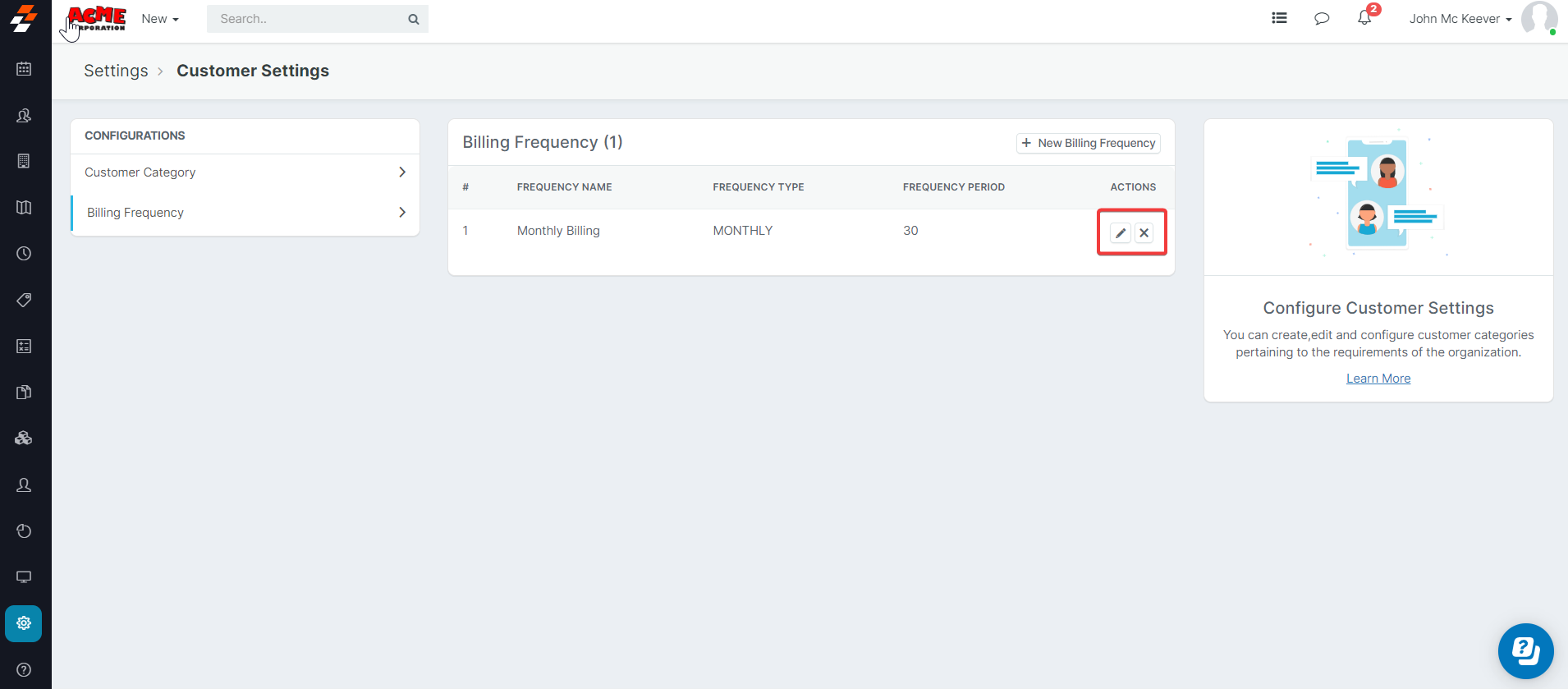
Task: Click the list view icon in header
Action: coord(1279,18)
